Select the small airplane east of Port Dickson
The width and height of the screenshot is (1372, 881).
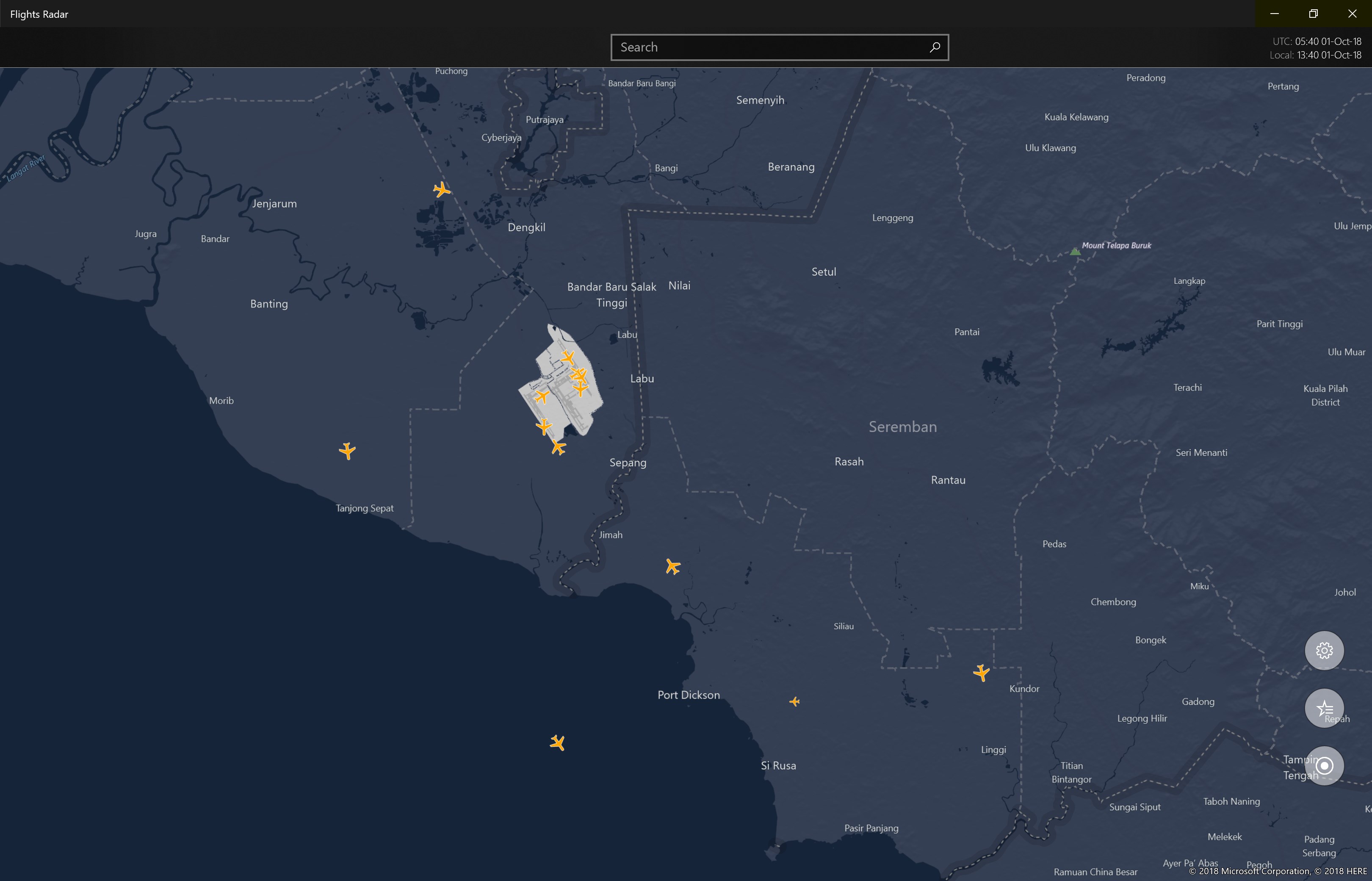pyautogui.click(x=794, y=701)
